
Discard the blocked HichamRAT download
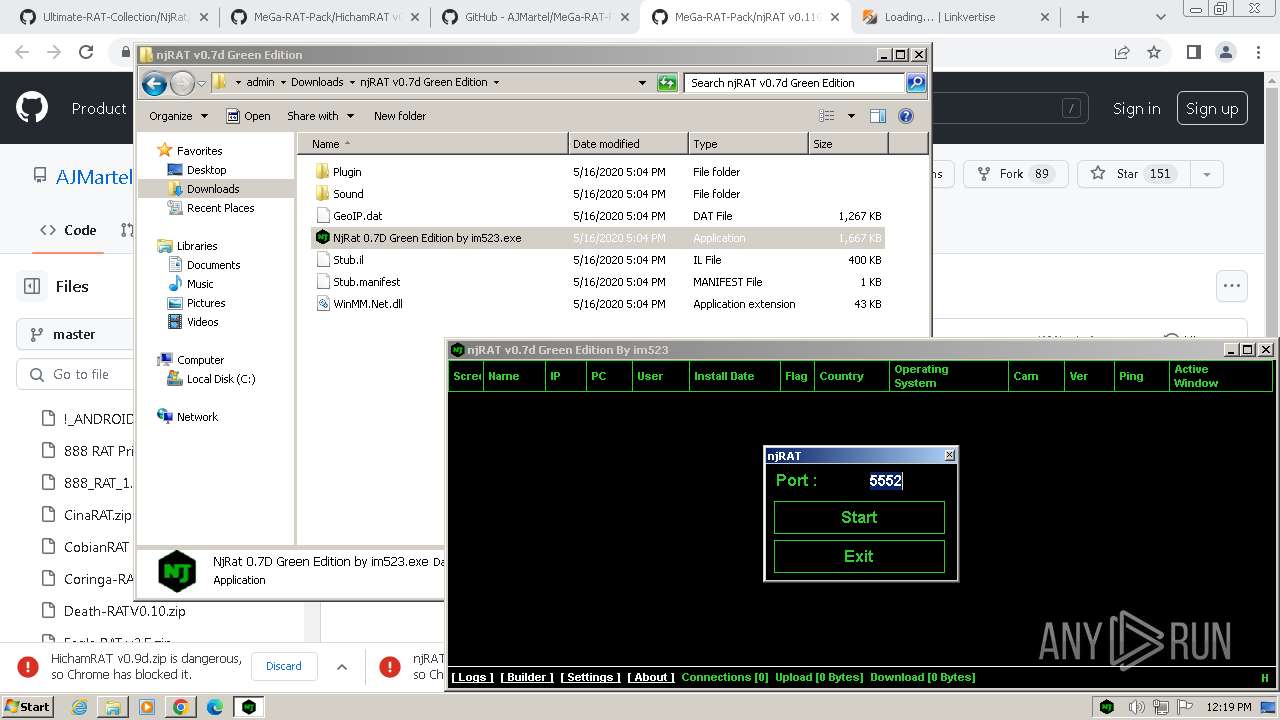(284, 666)
